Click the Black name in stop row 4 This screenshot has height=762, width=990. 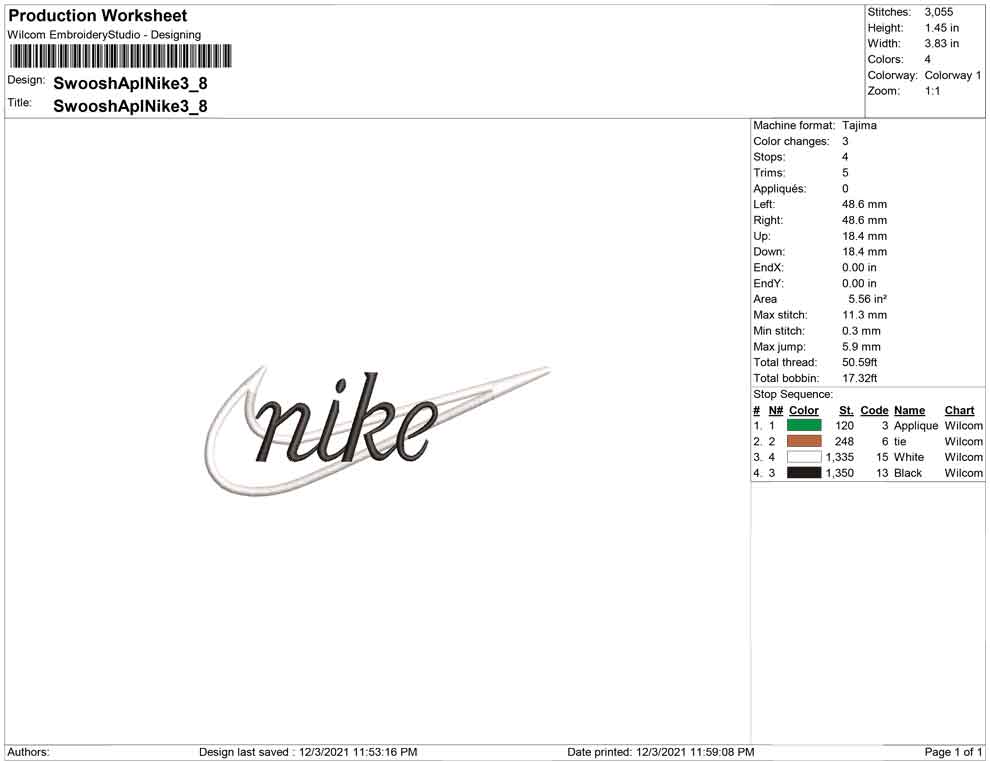908,473
